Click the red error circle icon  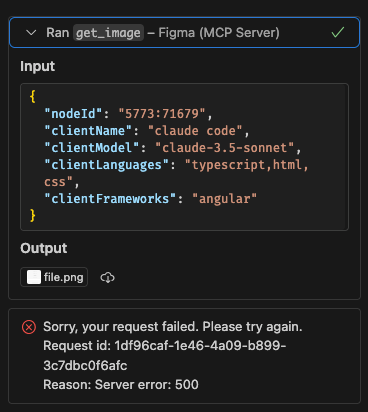pyautogui.click(x=29, y=327)
